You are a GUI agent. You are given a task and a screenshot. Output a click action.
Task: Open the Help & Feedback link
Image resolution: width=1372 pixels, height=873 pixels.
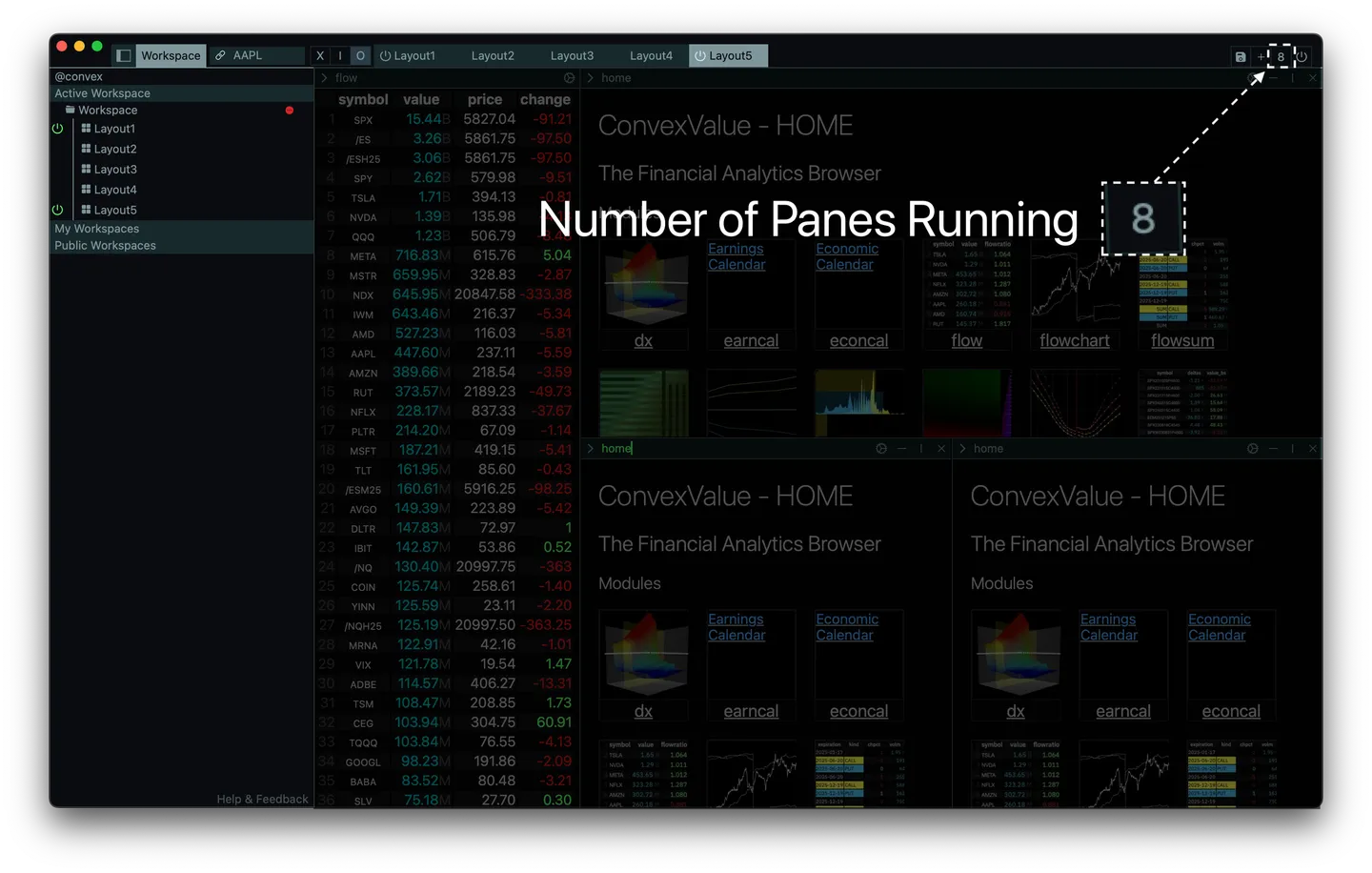pyautogui.click(x=262, y=800)
